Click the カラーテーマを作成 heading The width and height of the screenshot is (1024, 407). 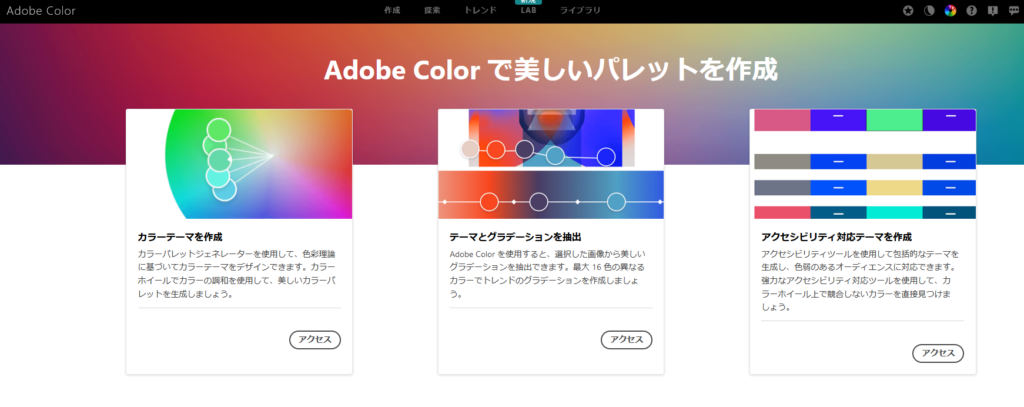click(180, 236)
